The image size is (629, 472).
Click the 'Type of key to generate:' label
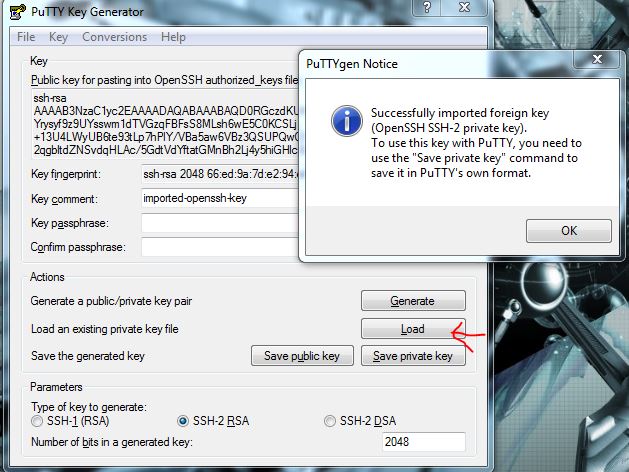(x=89, y=407)
